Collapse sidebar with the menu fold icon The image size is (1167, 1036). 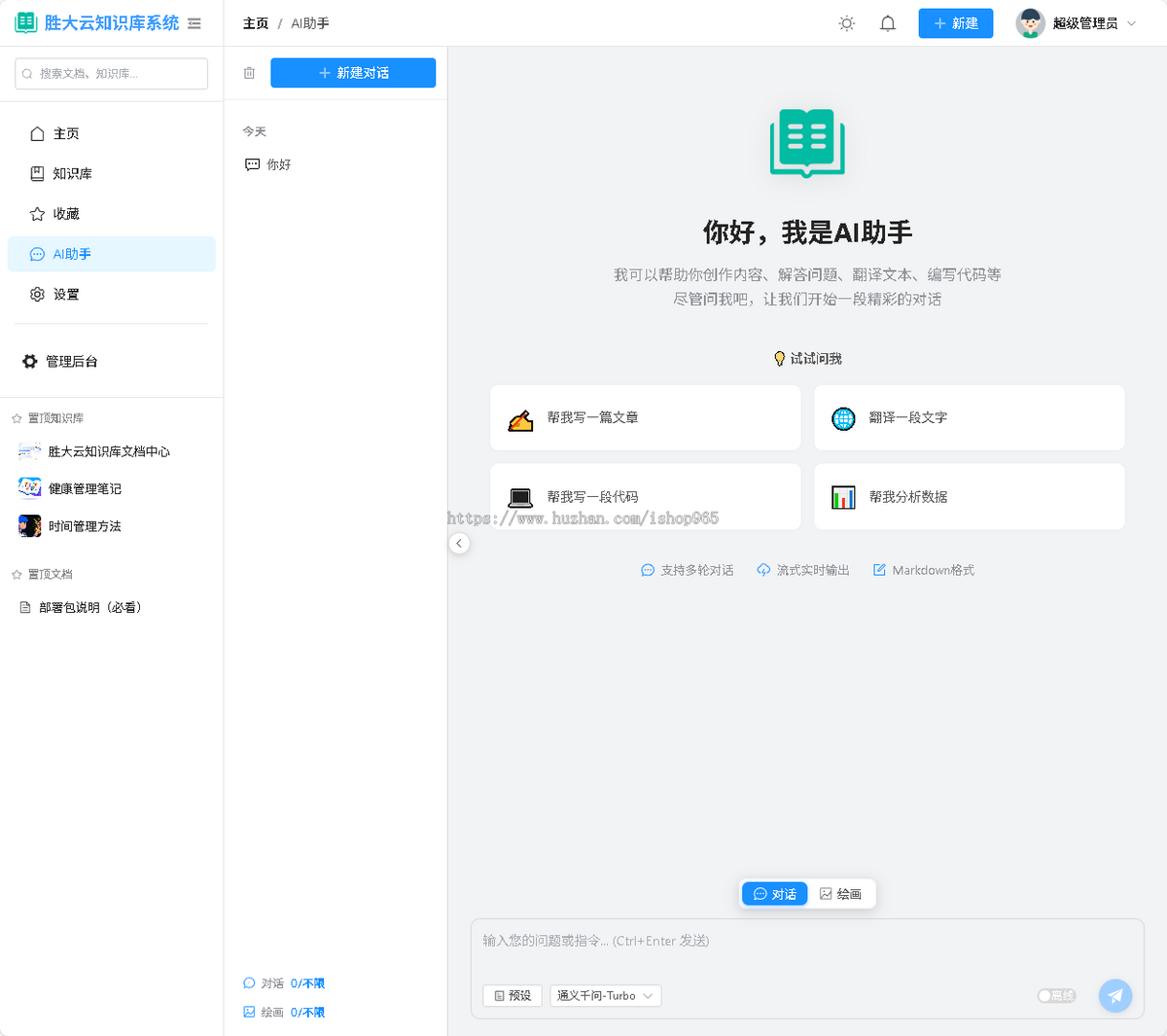194,23
